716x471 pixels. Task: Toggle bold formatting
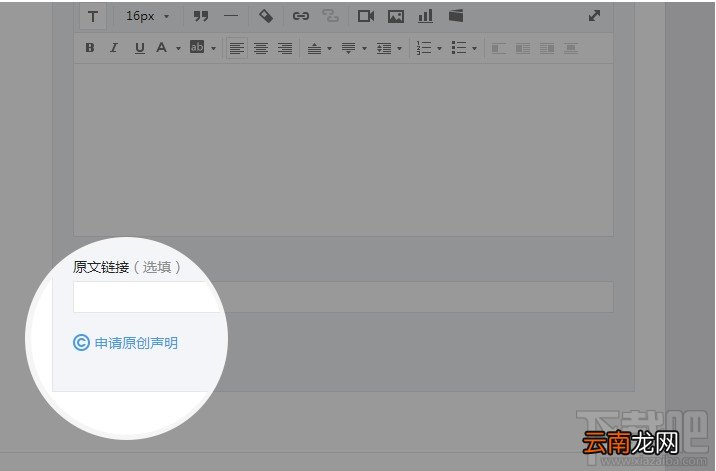[90, 48]
